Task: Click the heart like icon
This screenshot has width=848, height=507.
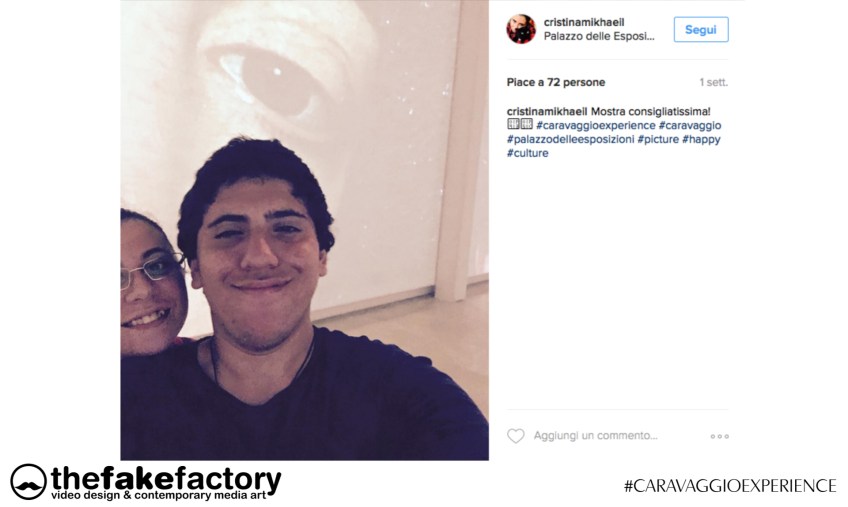Action: coord(515,436)
